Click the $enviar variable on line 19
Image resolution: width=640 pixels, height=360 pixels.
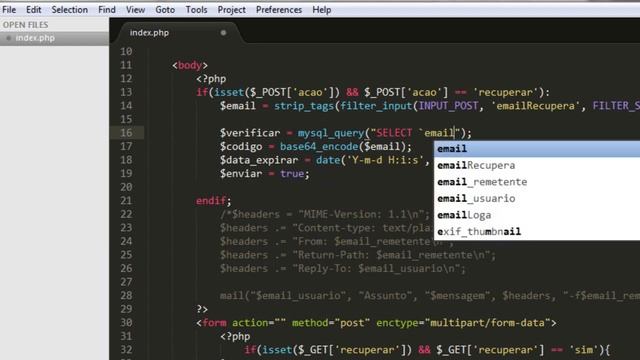point(241,173)
